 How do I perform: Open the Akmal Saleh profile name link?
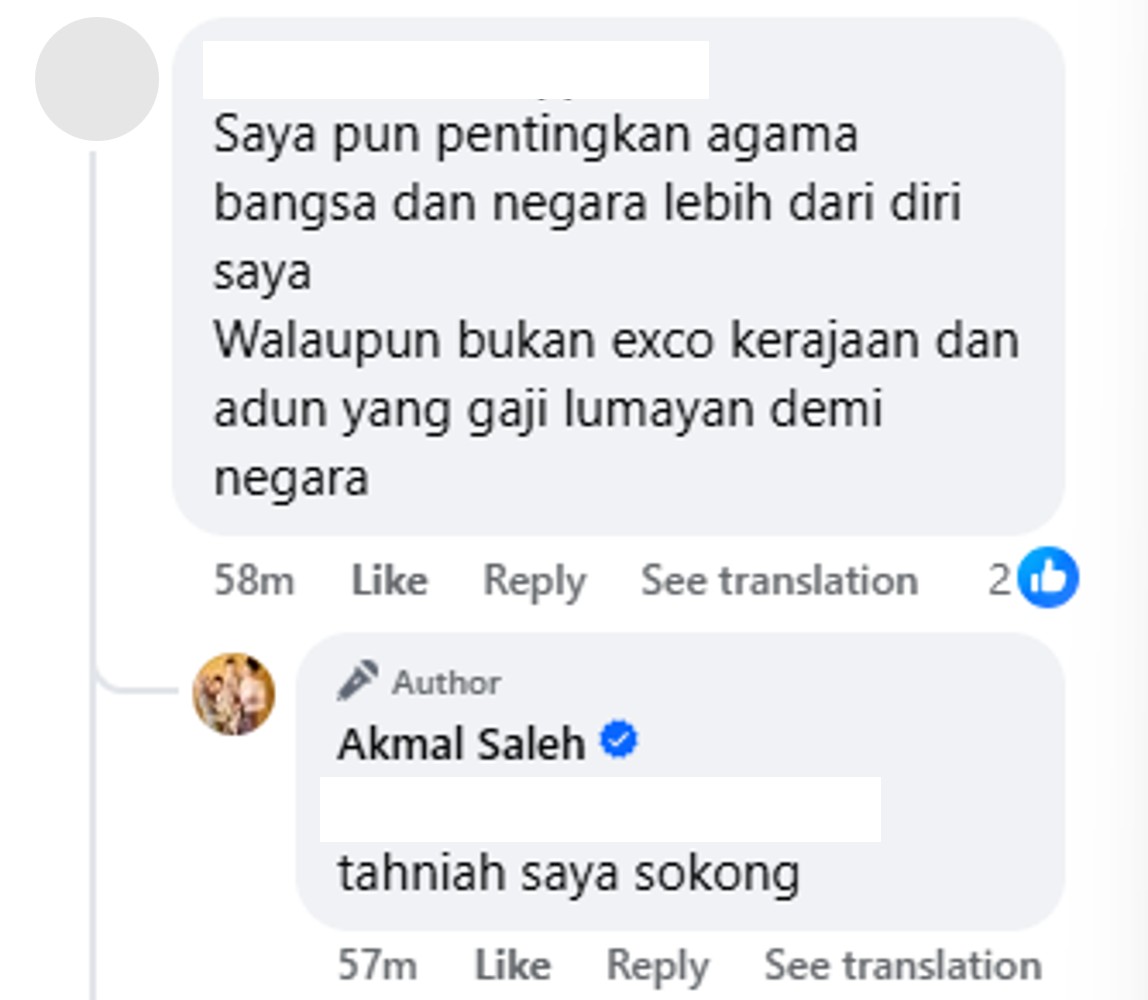pyautogui.click(x=461, y=743)
